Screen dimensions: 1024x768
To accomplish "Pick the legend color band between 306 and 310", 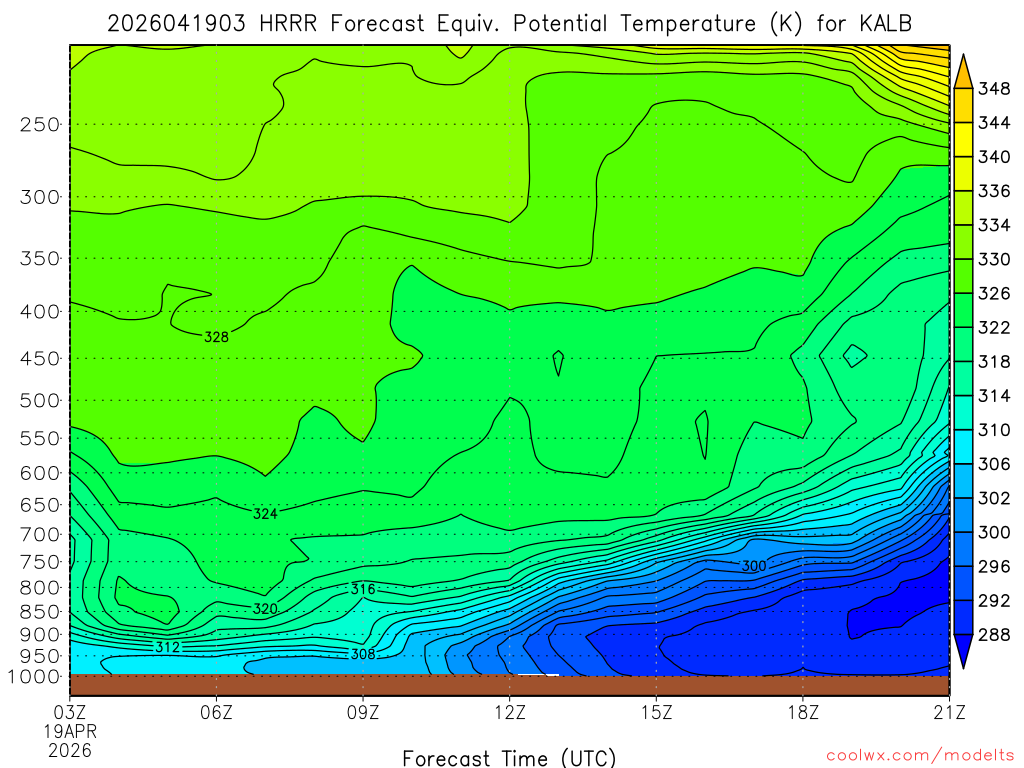I will pos(963,447).
